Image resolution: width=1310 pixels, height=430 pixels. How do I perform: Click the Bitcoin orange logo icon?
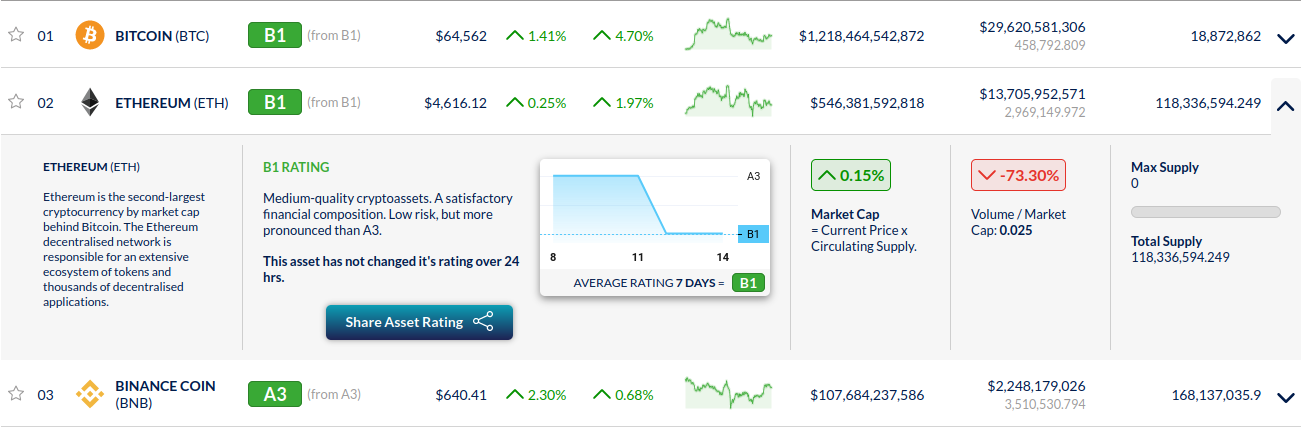[90, 36]
